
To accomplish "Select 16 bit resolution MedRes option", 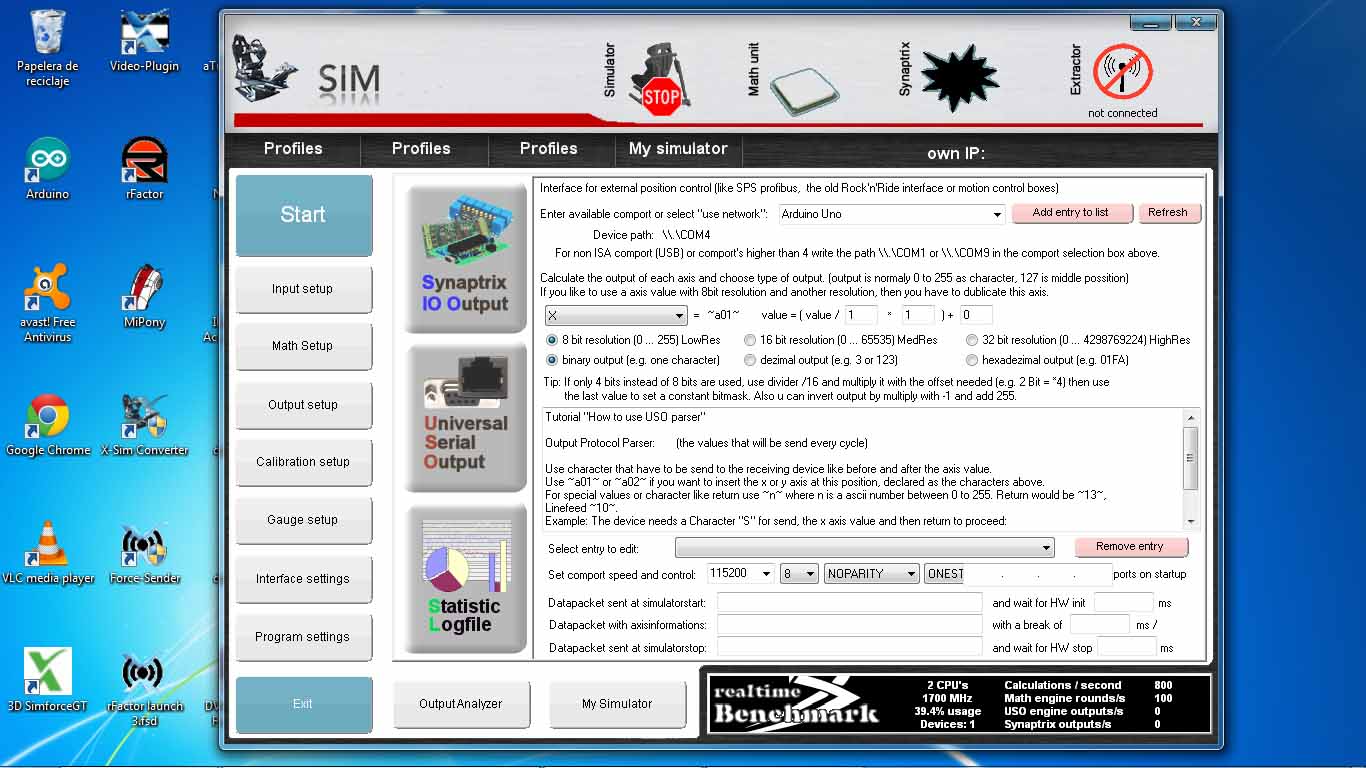I will [750, 340].
